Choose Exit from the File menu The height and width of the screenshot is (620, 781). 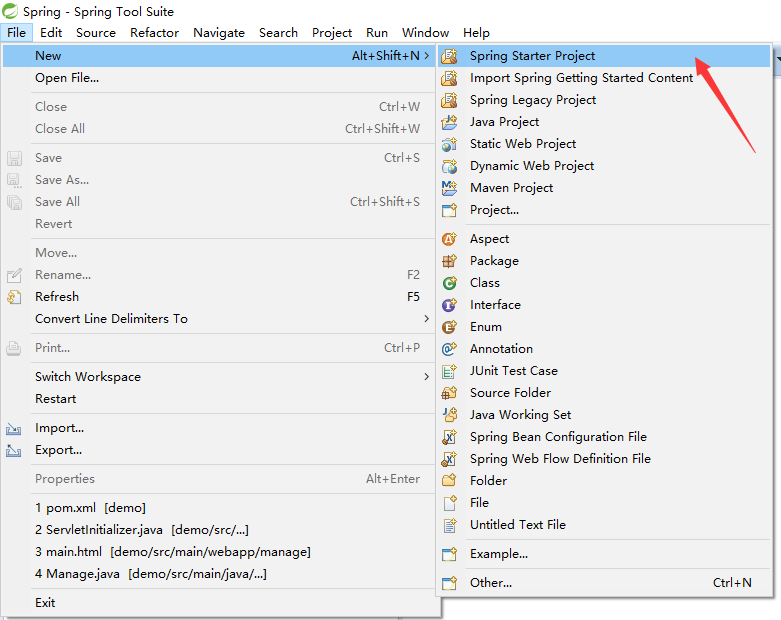point(219,603)
